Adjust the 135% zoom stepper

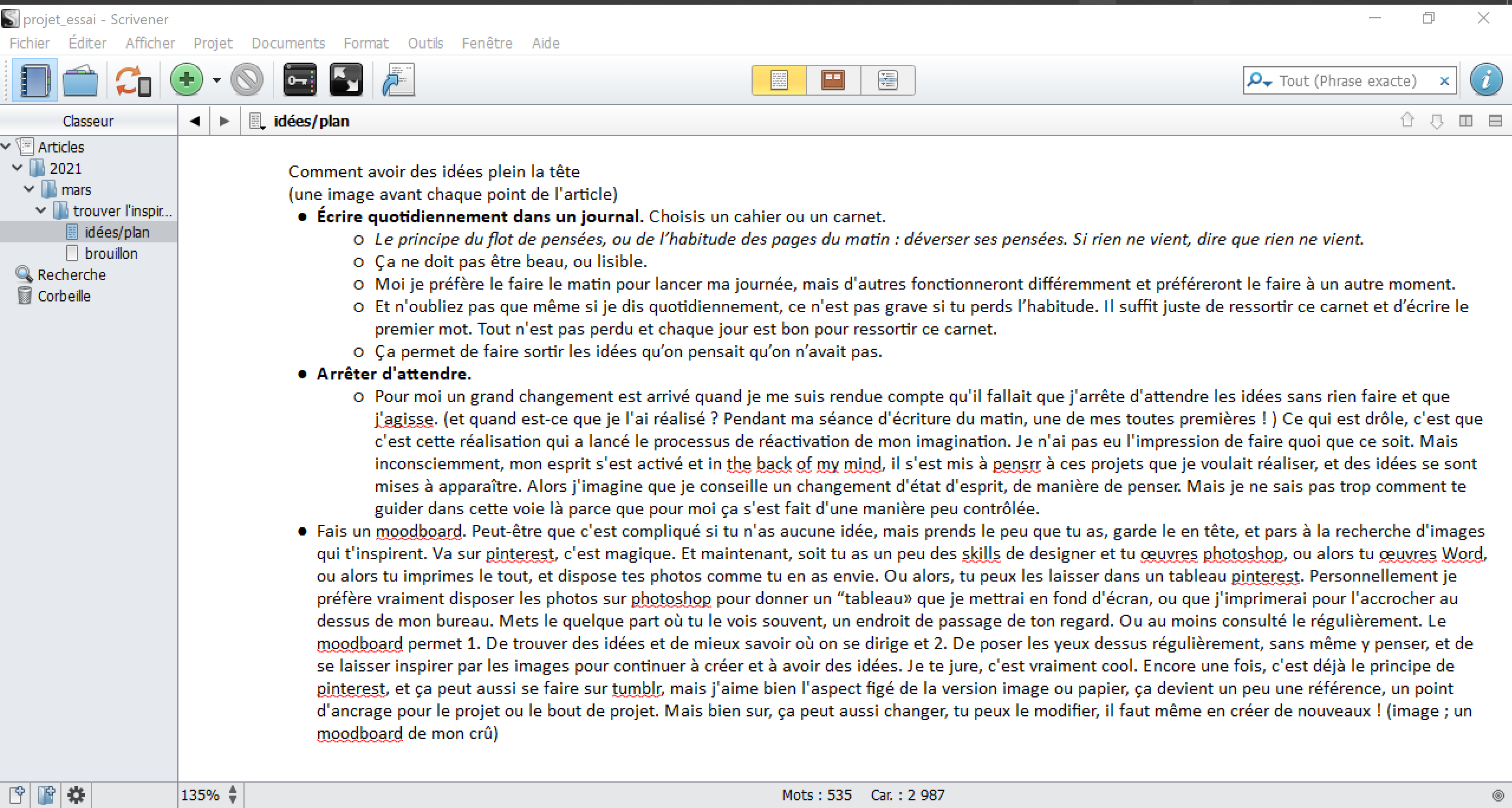click(x=233, y=795)
